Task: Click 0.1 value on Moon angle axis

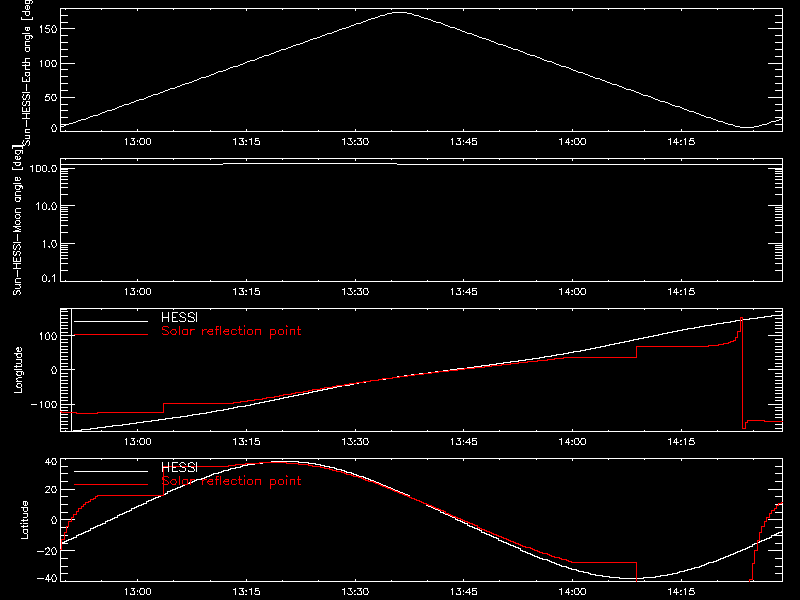Action: 49,279
